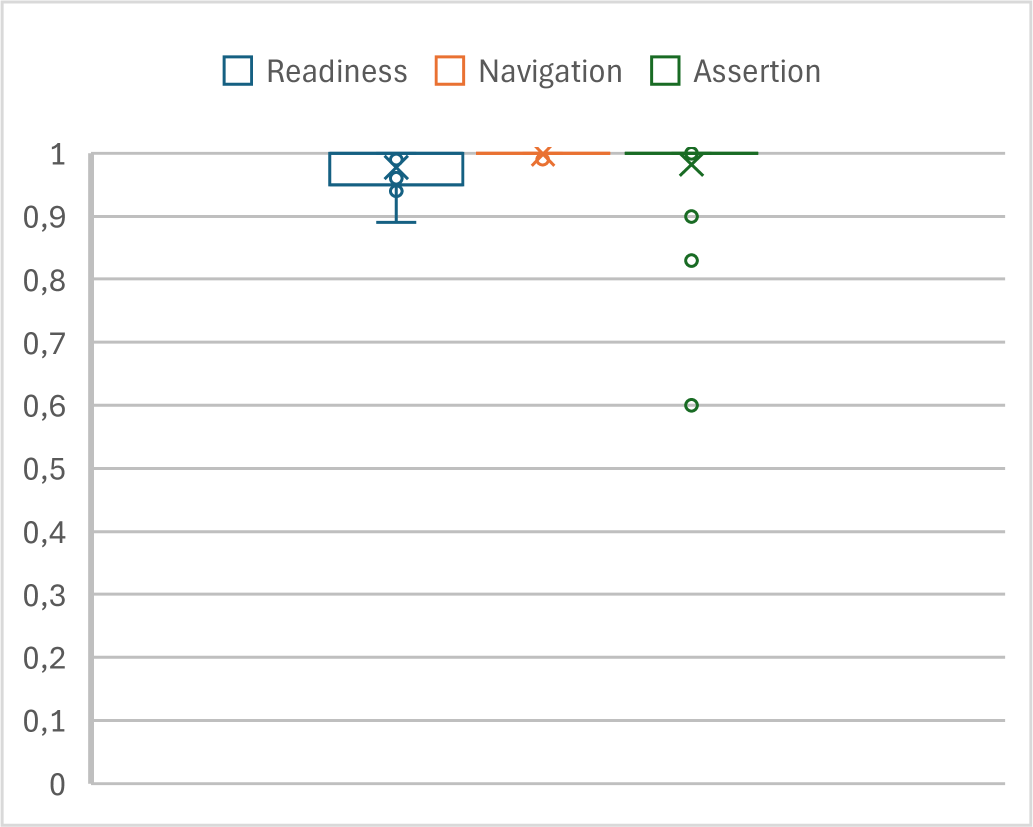Image resolution: width=1033 pixels, height=827 pixels.
Task: Select the Assertion legend label text
Action: [x=757, y=72]
